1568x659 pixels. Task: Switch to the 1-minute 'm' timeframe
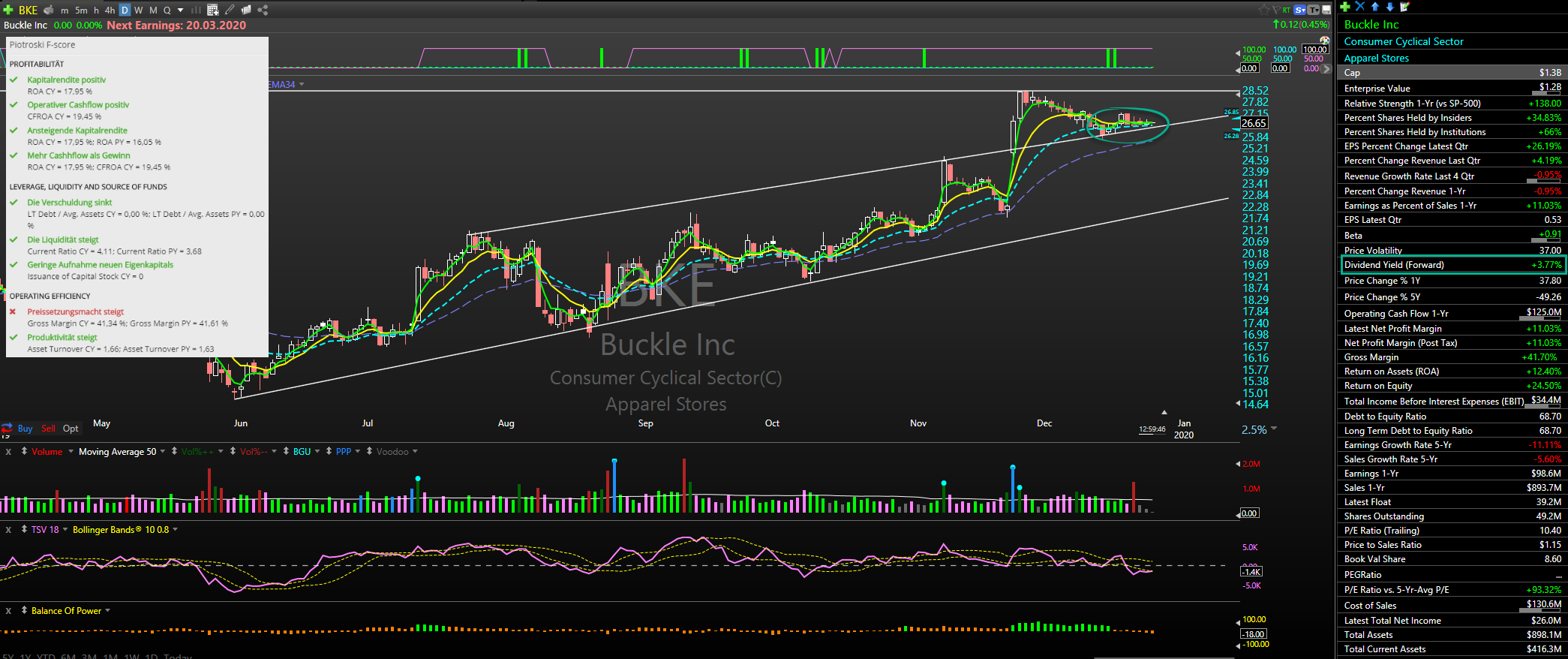(65, 11)
